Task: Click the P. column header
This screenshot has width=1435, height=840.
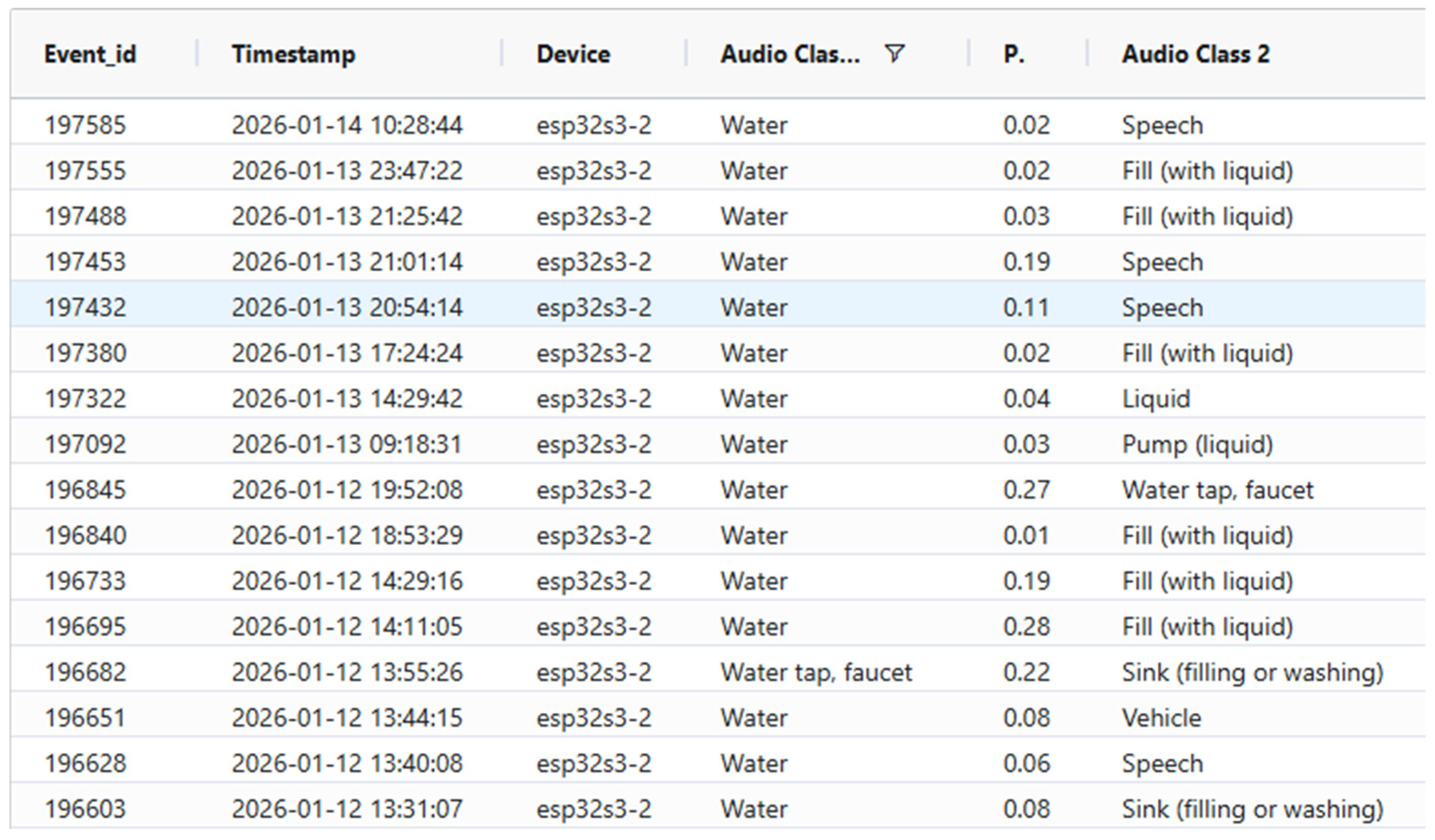Action: click(1014, 54)
